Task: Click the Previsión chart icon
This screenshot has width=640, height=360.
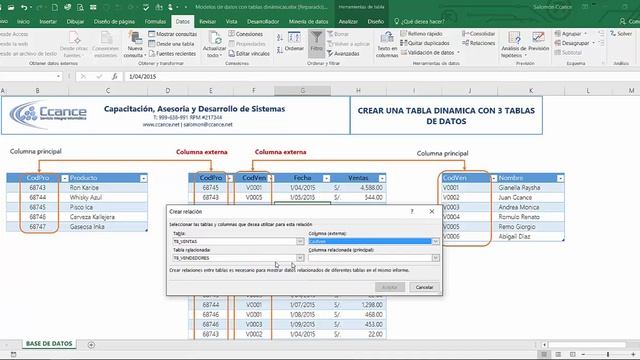Action: pos(538,42)
